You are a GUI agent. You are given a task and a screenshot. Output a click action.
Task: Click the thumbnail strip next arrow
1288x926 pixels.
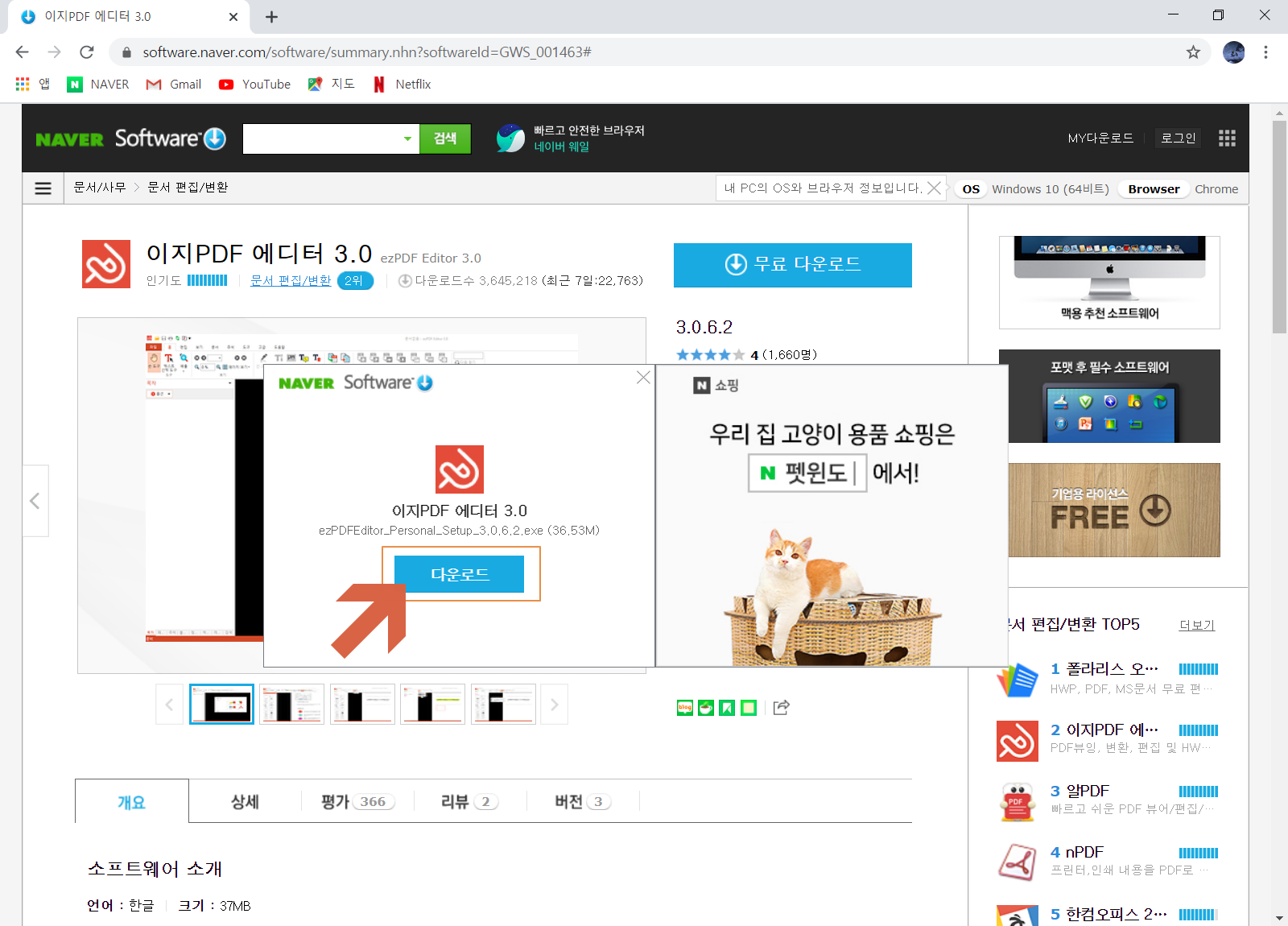coord(554,705)
